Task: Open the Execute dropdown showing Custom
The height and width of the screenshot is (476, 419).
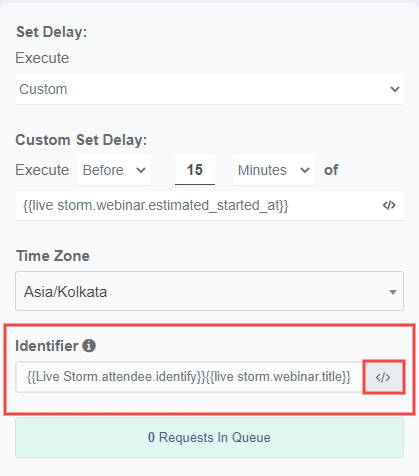Action: pos(209,89)
